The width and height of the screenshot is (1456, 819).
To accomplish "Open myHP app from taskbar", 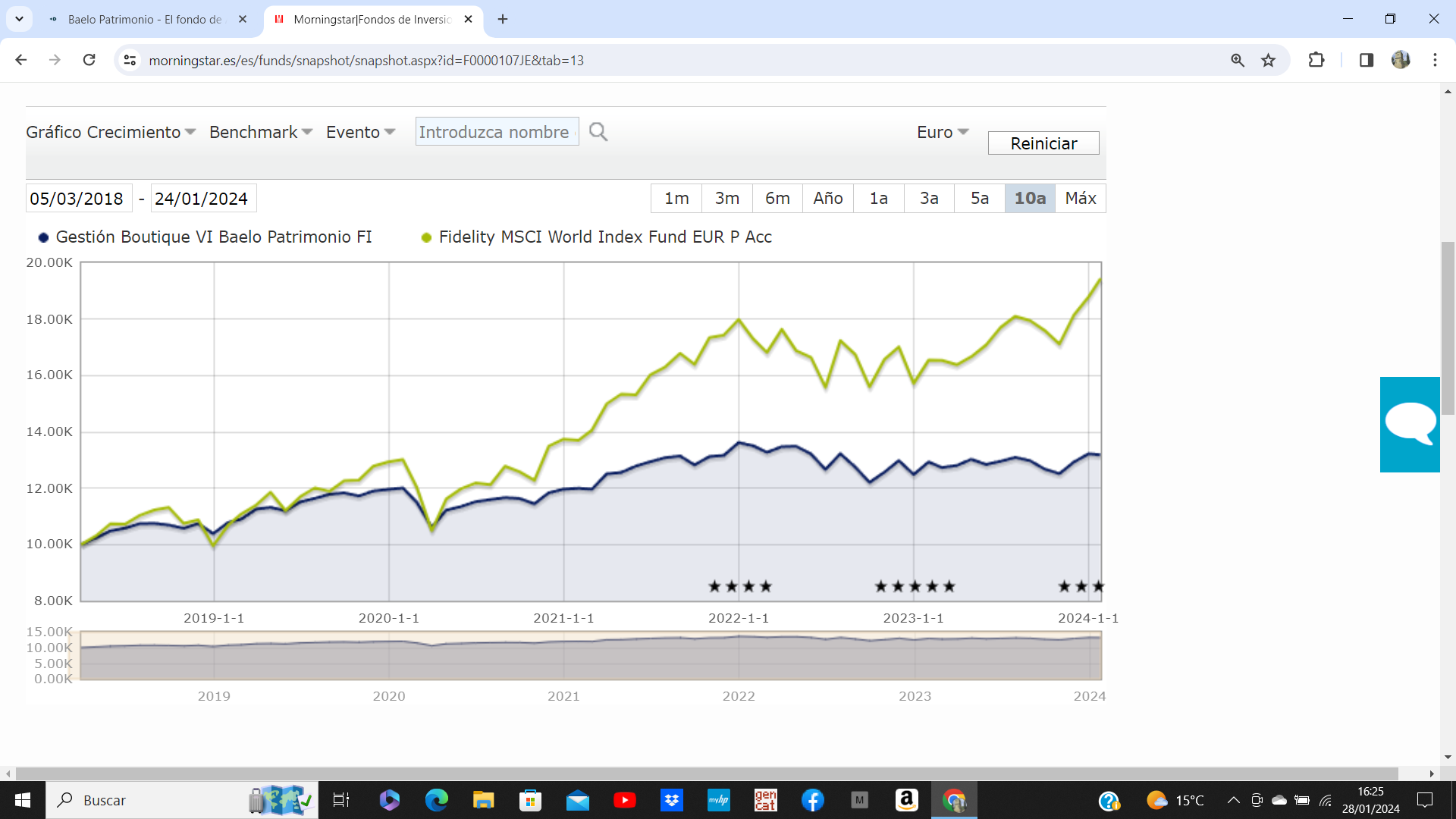I will 719,800.
